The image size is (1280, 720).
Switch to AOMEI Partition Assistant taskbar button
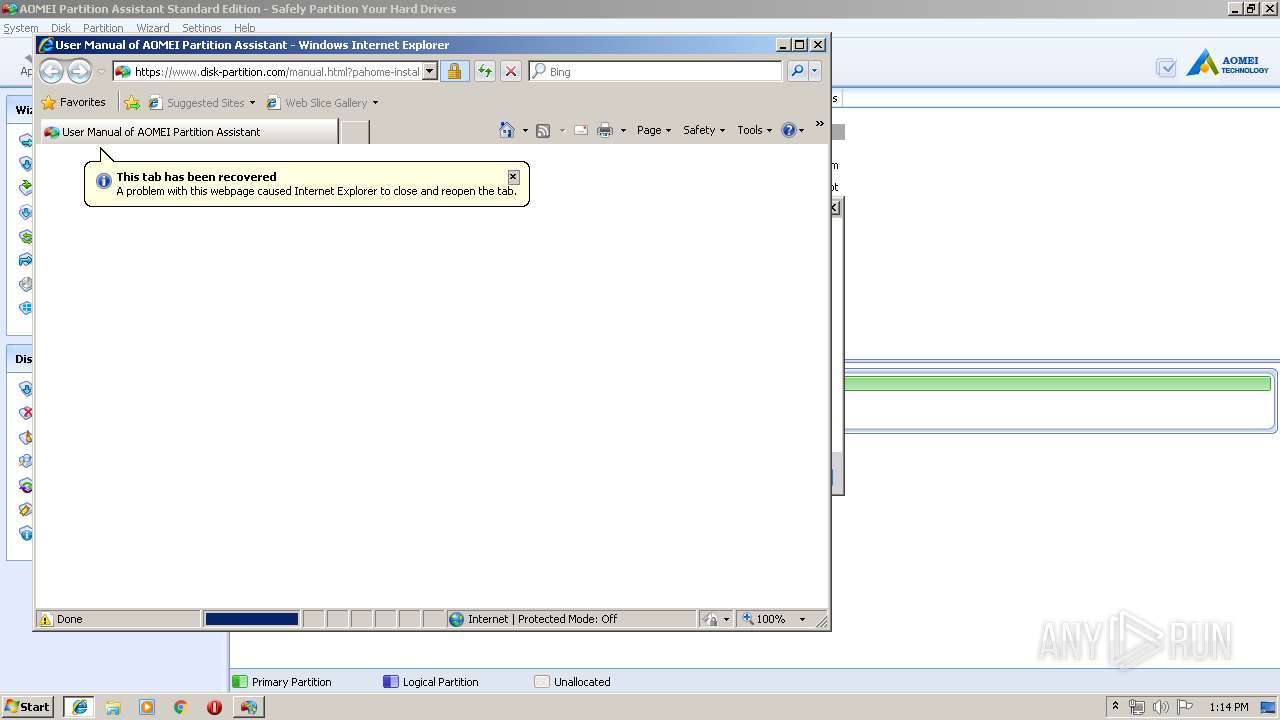(248, 707)
